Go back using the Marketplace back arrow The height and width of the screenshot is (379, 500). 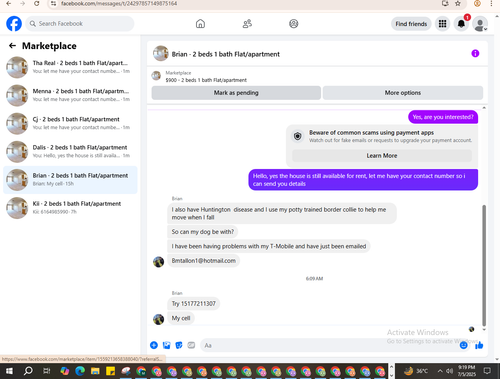[12, 46]
